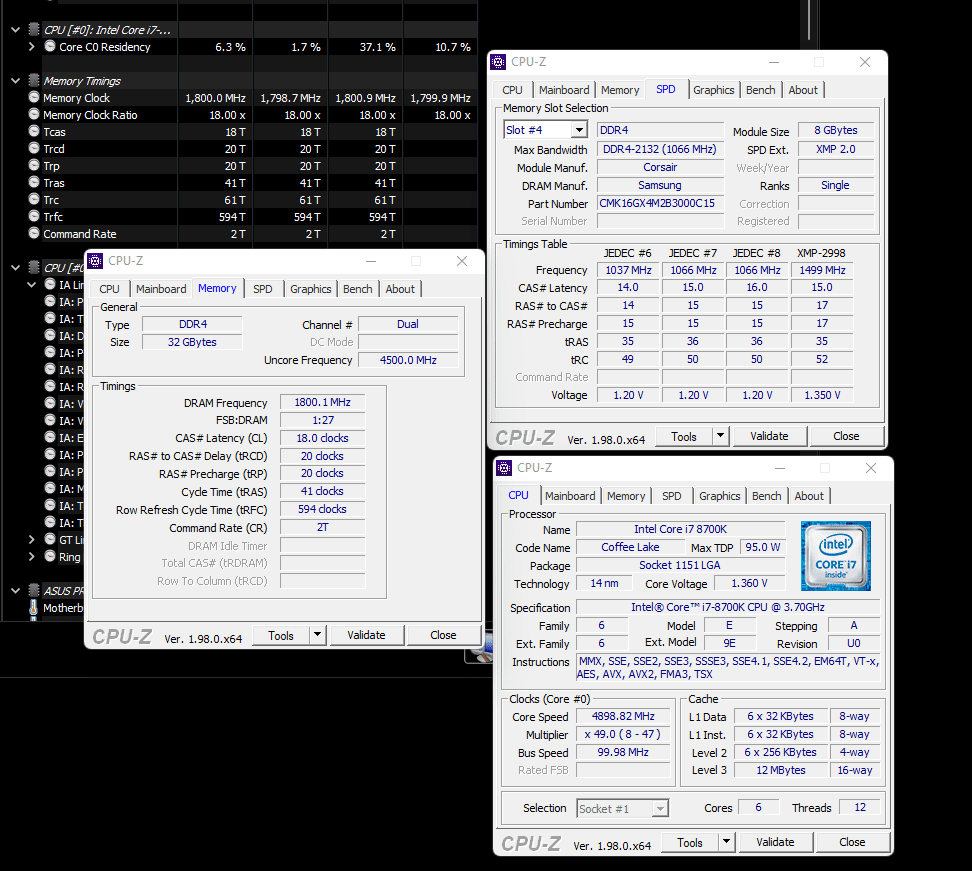Switch to Bench tab in Memory window
Image resolution: width=972 pixels, height=871 pixels.
[358, 289]
